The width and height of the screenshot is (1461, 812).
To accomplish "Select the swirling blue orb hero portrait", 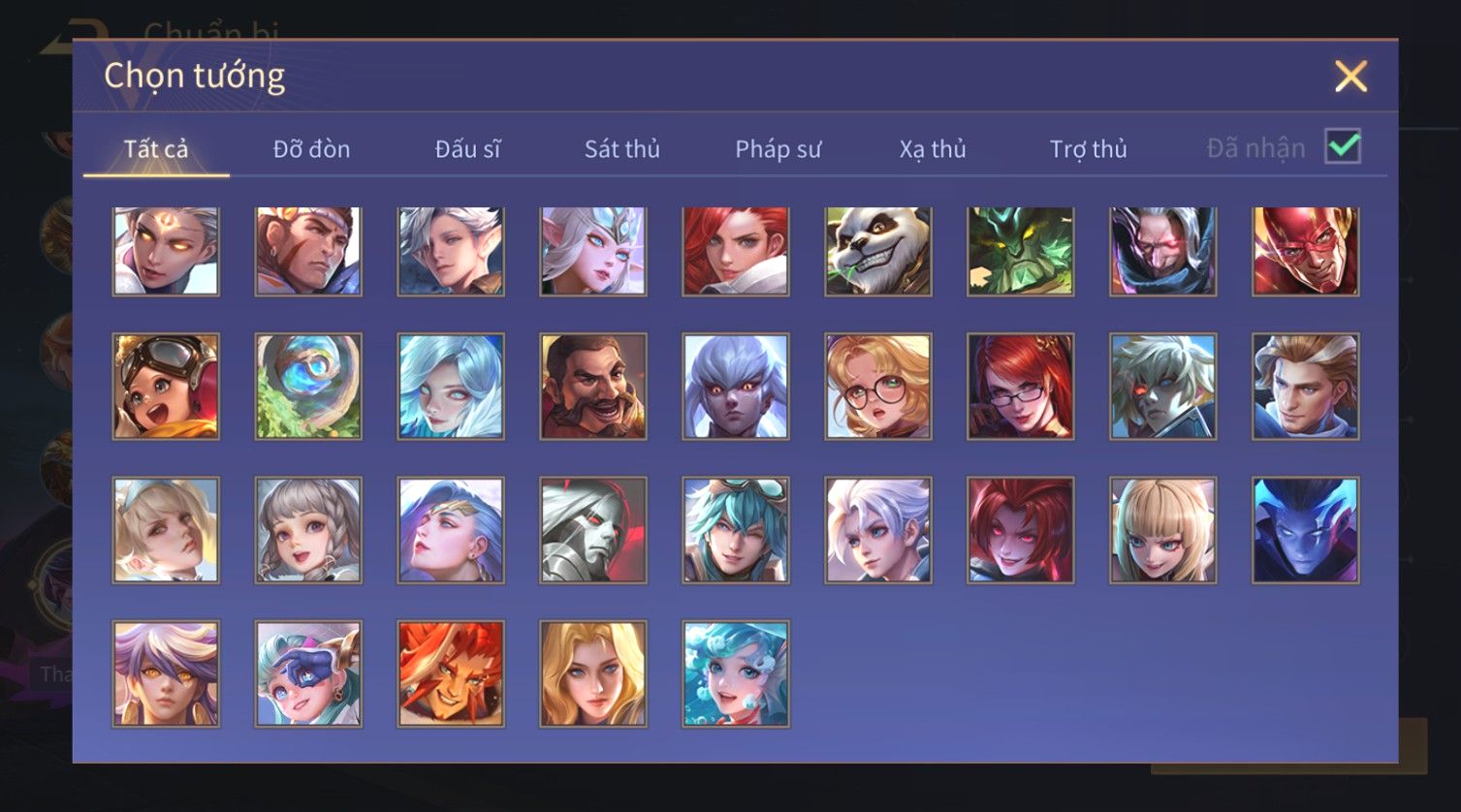I will coord(308,387).
